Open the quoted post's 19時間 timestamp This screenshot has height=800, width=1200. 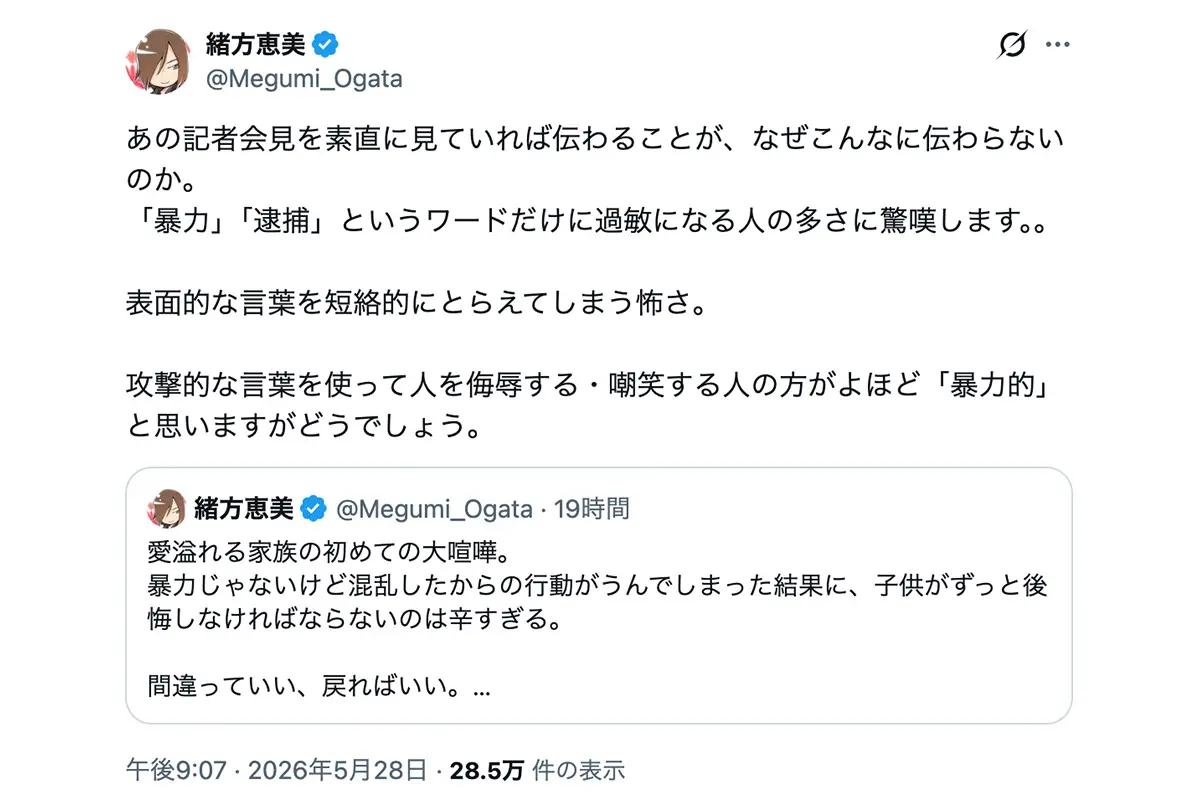[x=592, y=509]
